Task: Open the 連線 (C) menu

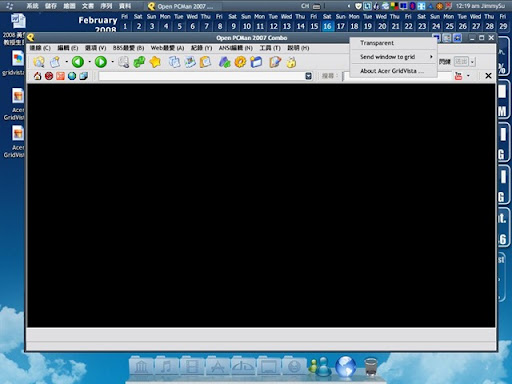Action: point(40,48)
